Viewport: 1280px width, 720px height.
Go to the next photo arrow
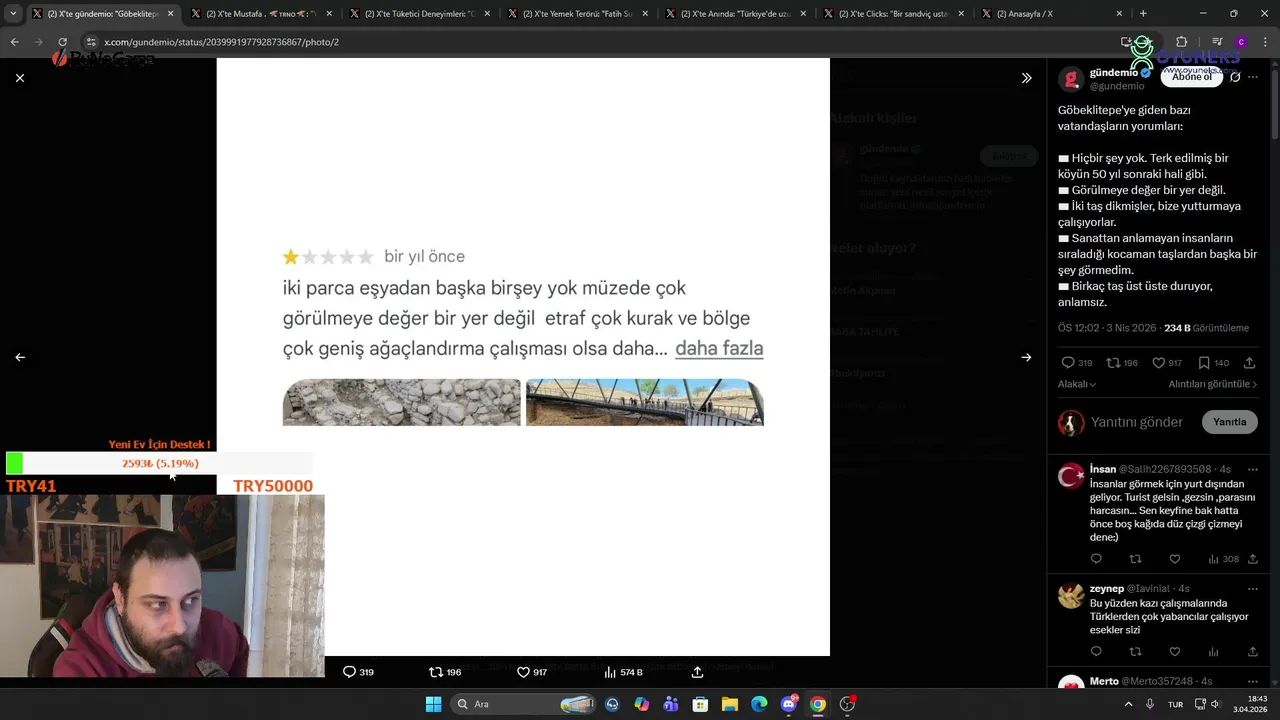point(1026,357)
